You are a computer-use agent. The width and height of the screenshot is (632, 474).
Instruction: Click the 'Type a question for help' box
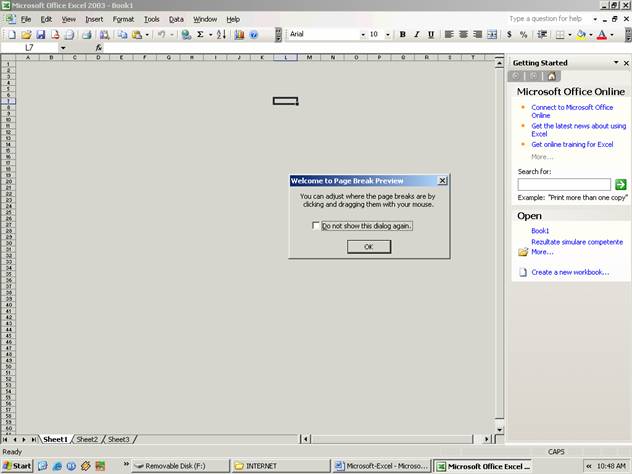coord(548,19)
